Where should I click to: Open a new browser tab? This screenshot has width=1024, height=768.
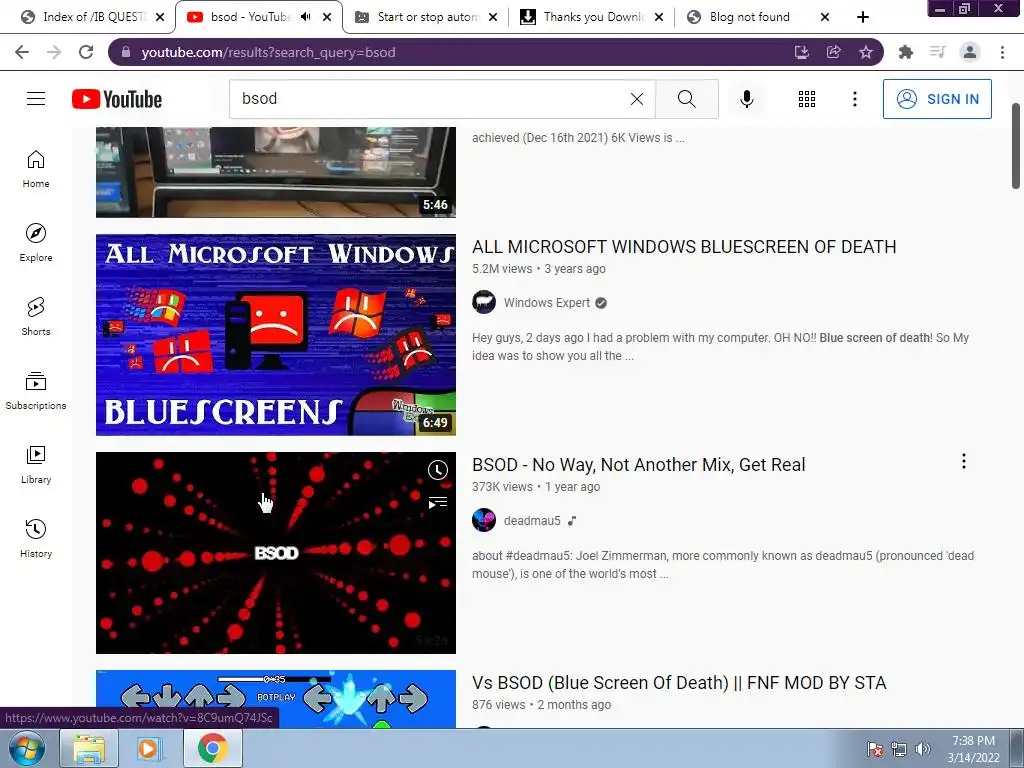pos(863,17)
